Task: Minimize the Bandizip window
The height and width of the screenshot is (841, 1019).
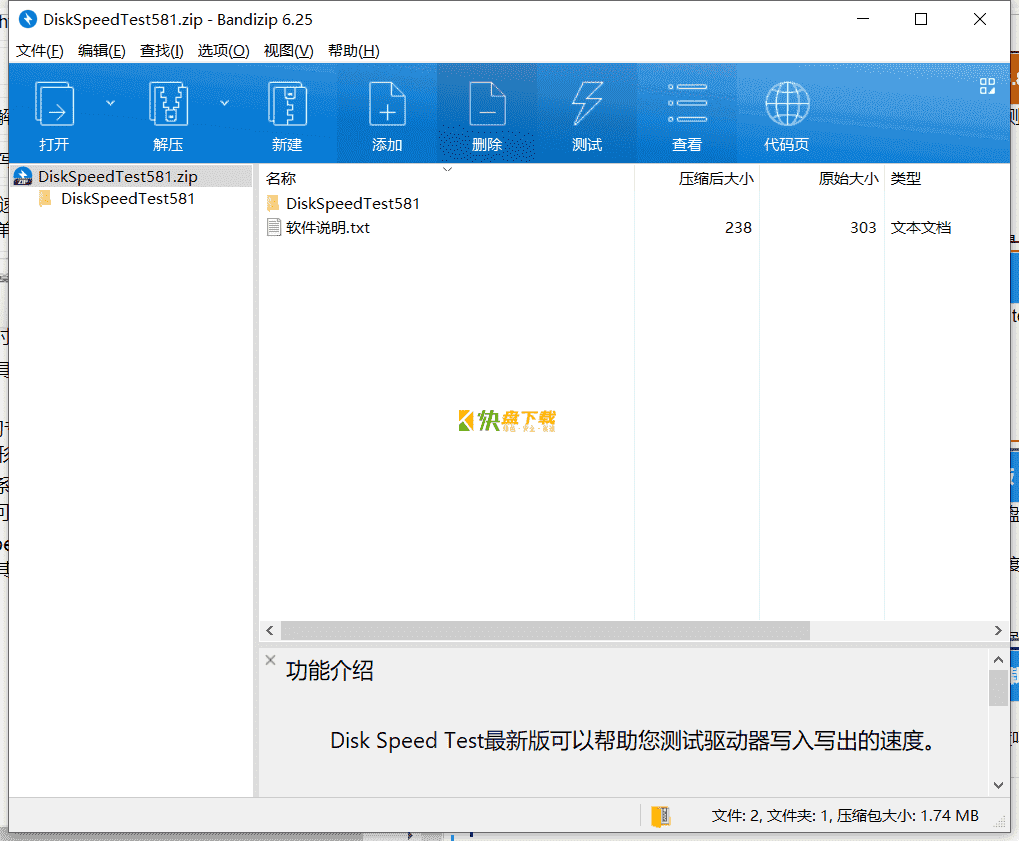Action: [x=863, y=19]
